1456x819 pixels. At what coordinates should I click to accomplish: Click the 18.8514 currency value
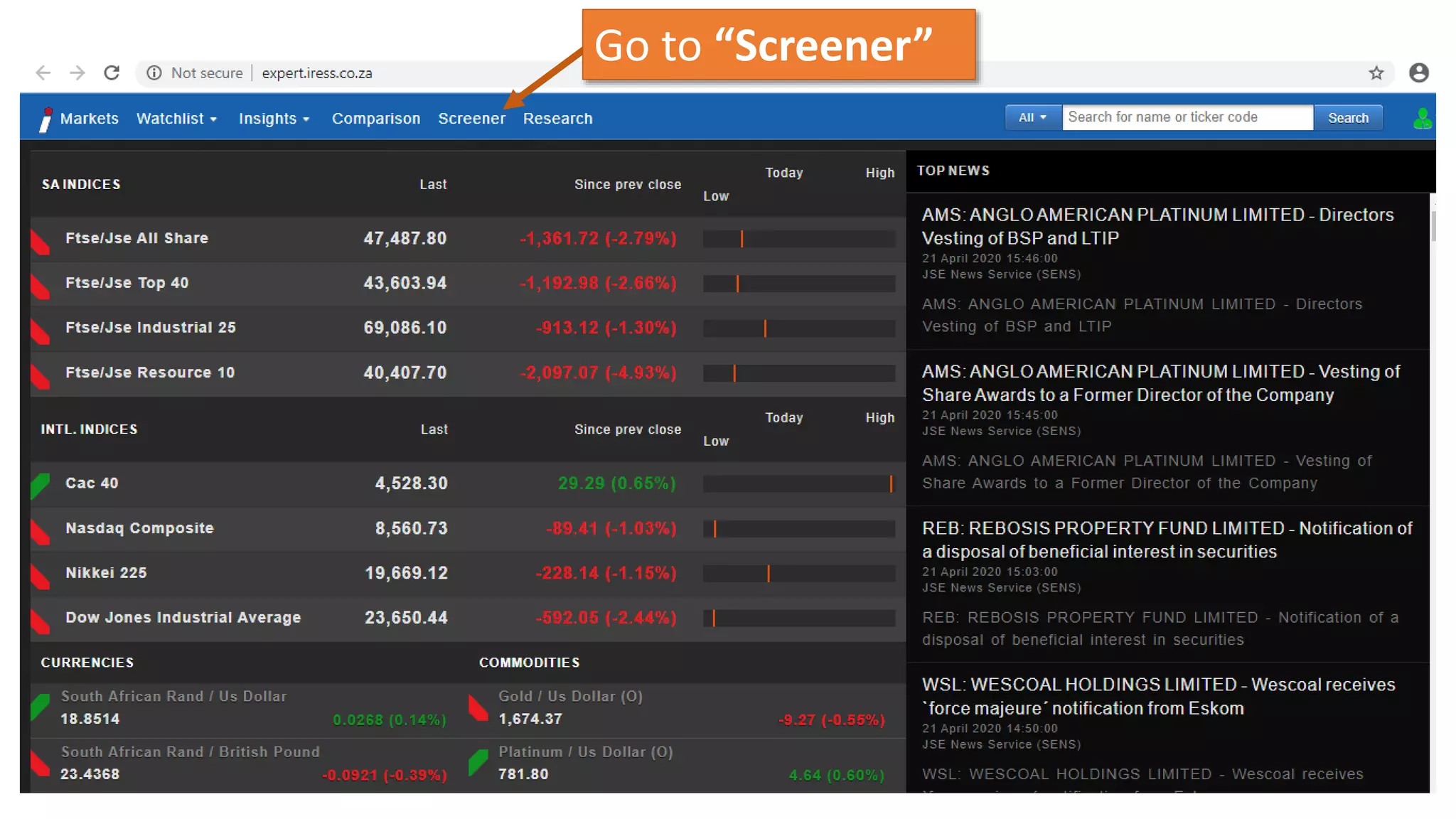[90, 719]
